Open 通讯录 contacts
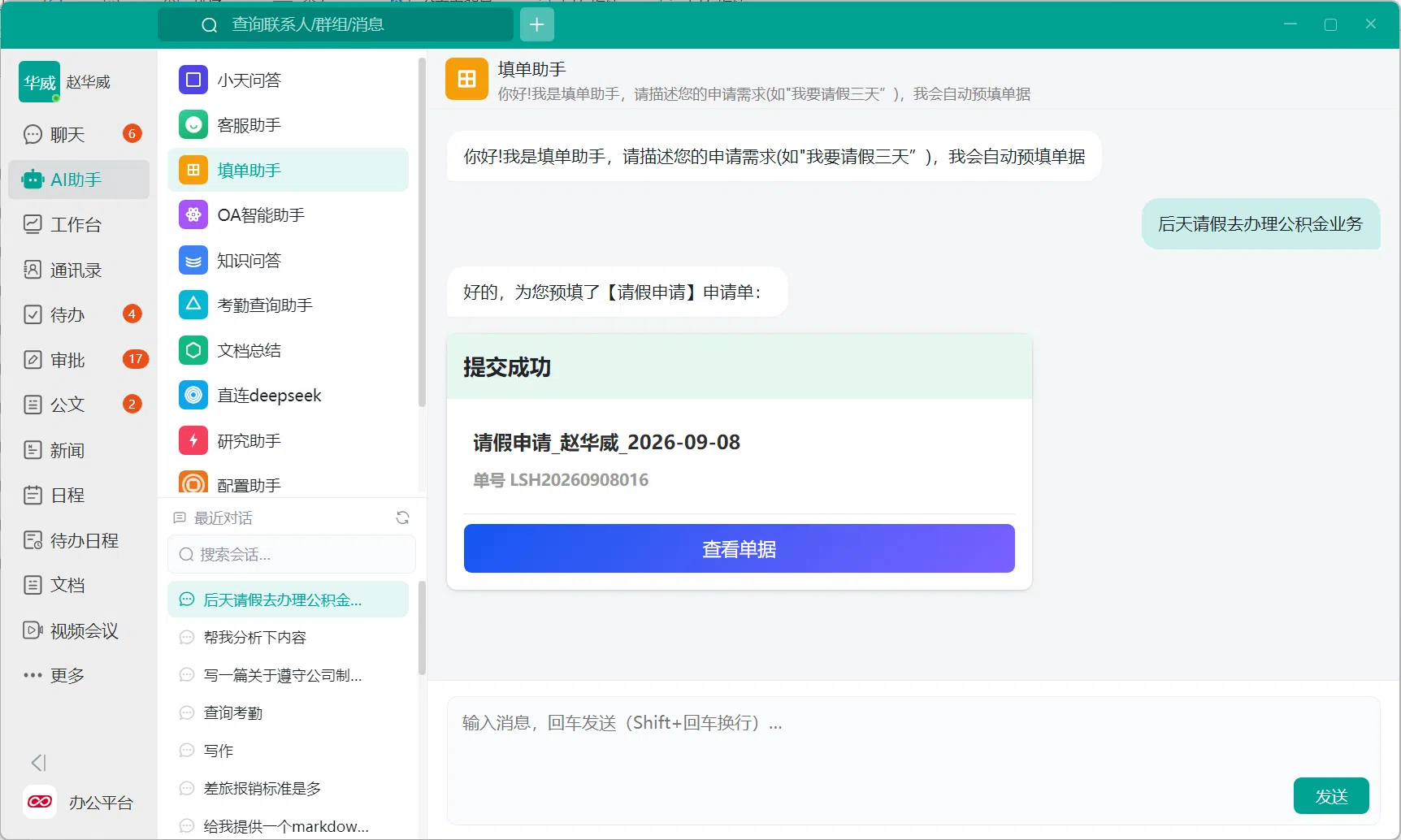Screen dimensions: 1401x840 pos(79,270)
